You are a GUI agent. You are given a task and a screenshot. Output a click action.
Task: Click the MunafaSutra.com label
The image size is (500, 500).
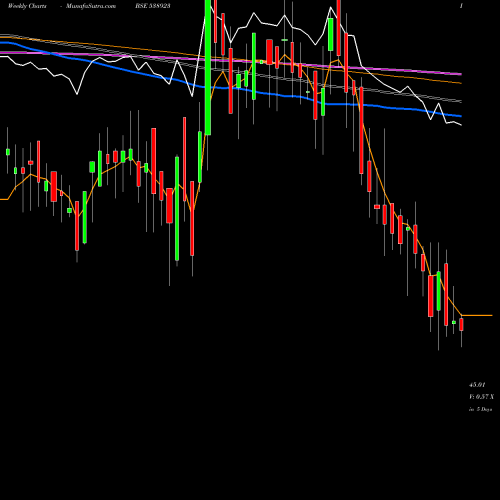(x=91, y=6)
